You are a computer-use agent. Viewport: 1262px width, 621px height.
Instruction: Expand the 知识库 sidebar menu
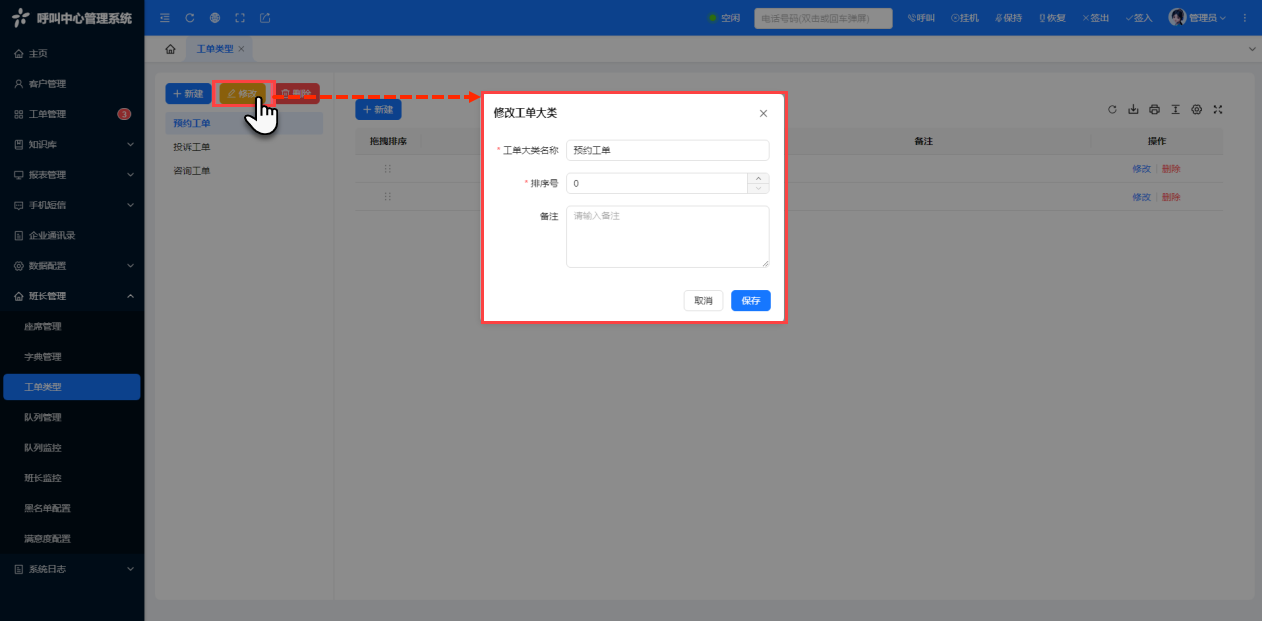(x=72, y=145)
